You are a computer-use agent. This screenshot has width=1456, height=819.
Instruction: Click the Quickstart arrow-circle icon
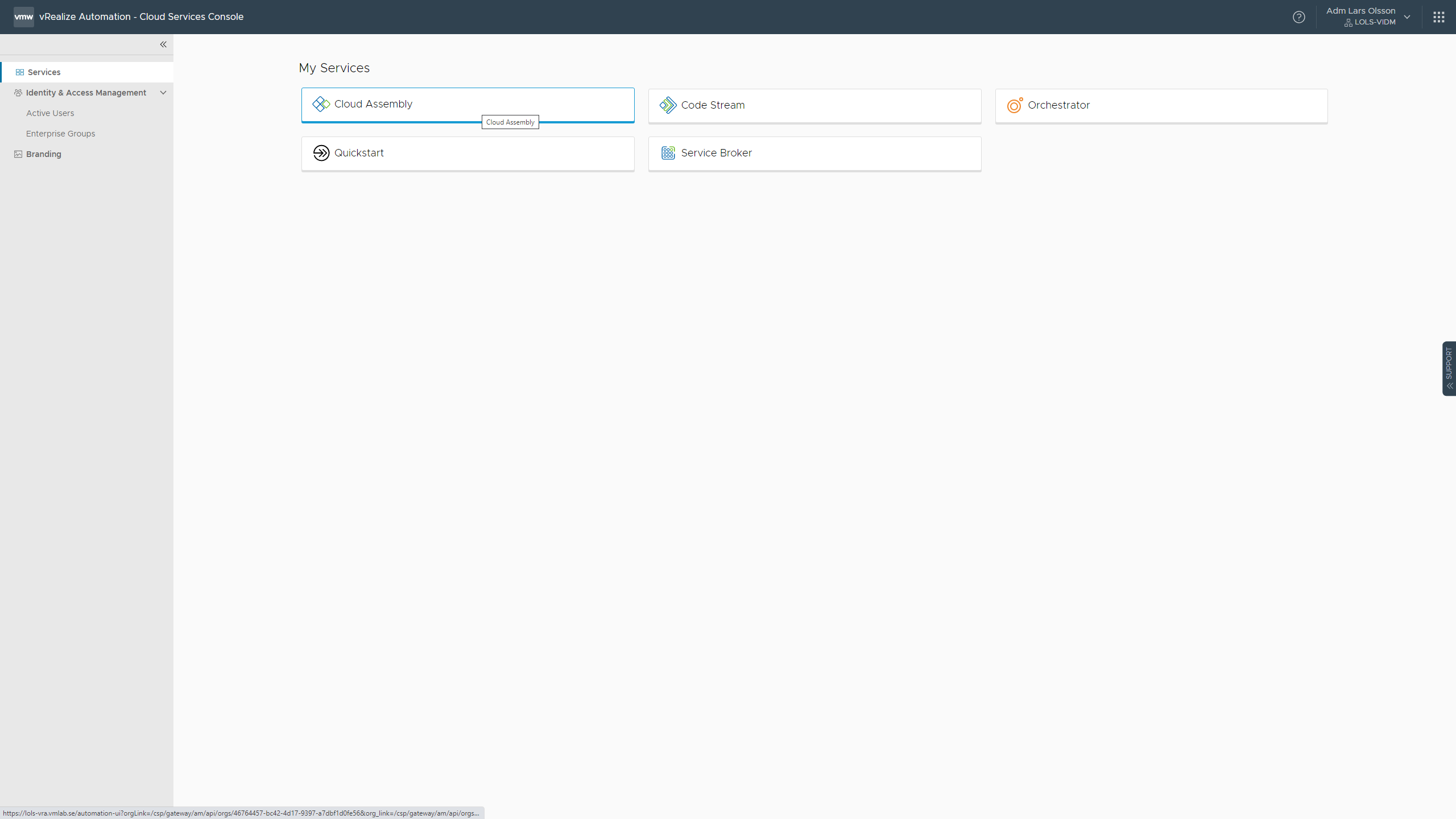321,153
